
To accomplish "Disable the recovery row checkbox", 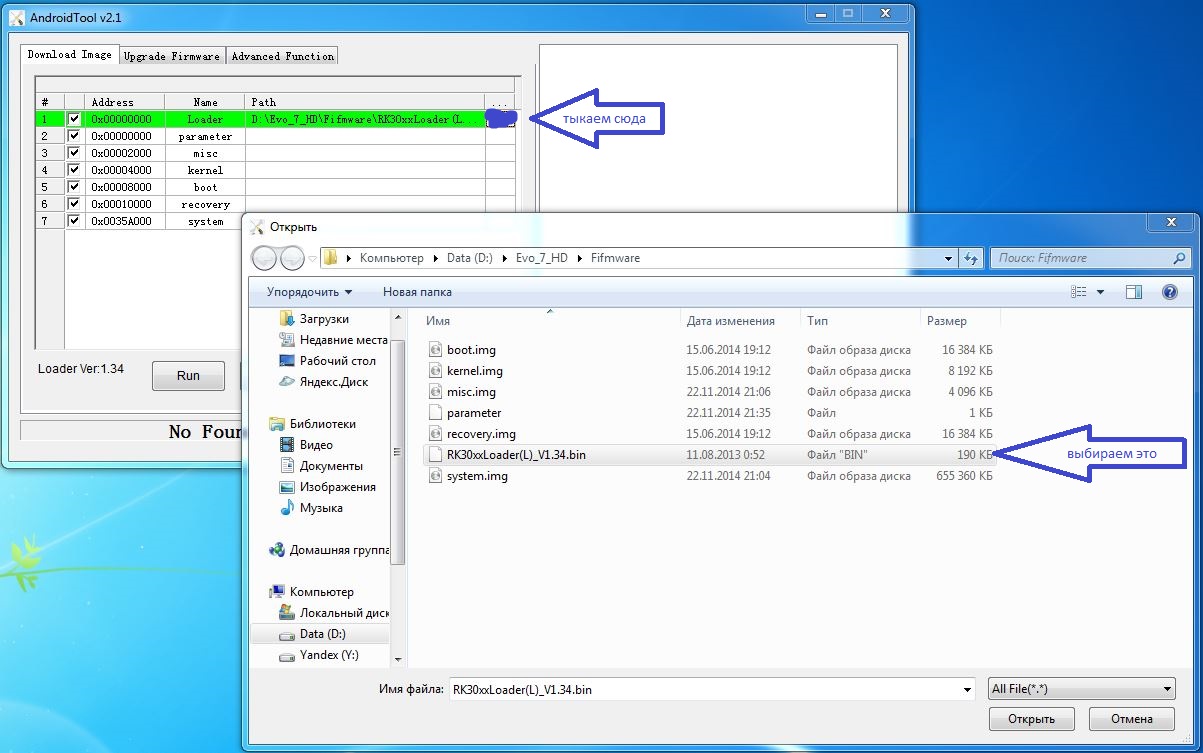I will tap(74, 204).
